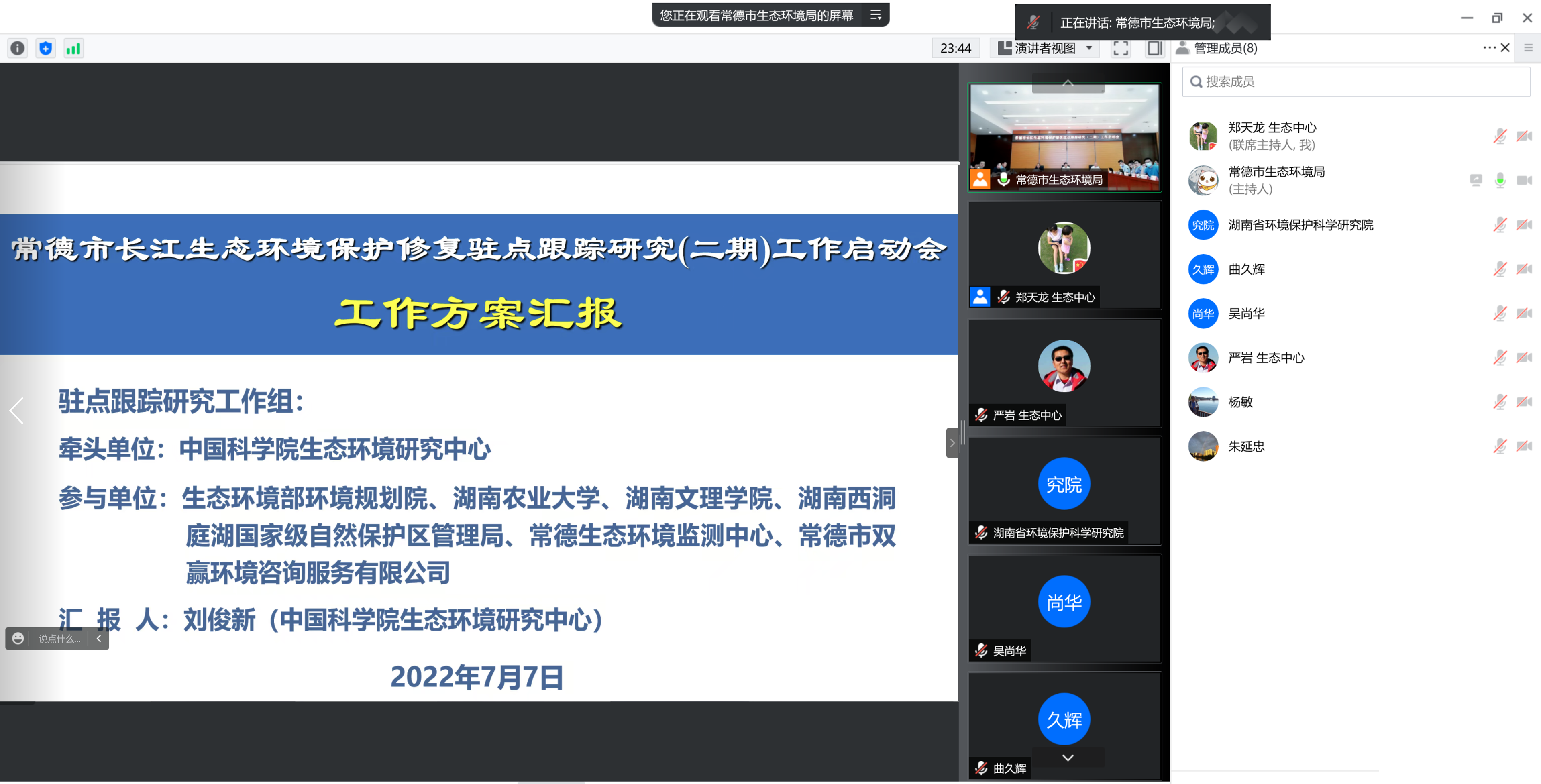1541x784 pixels.
Task: Go to the previous slide arrow
Action: (x=17, y=411)
